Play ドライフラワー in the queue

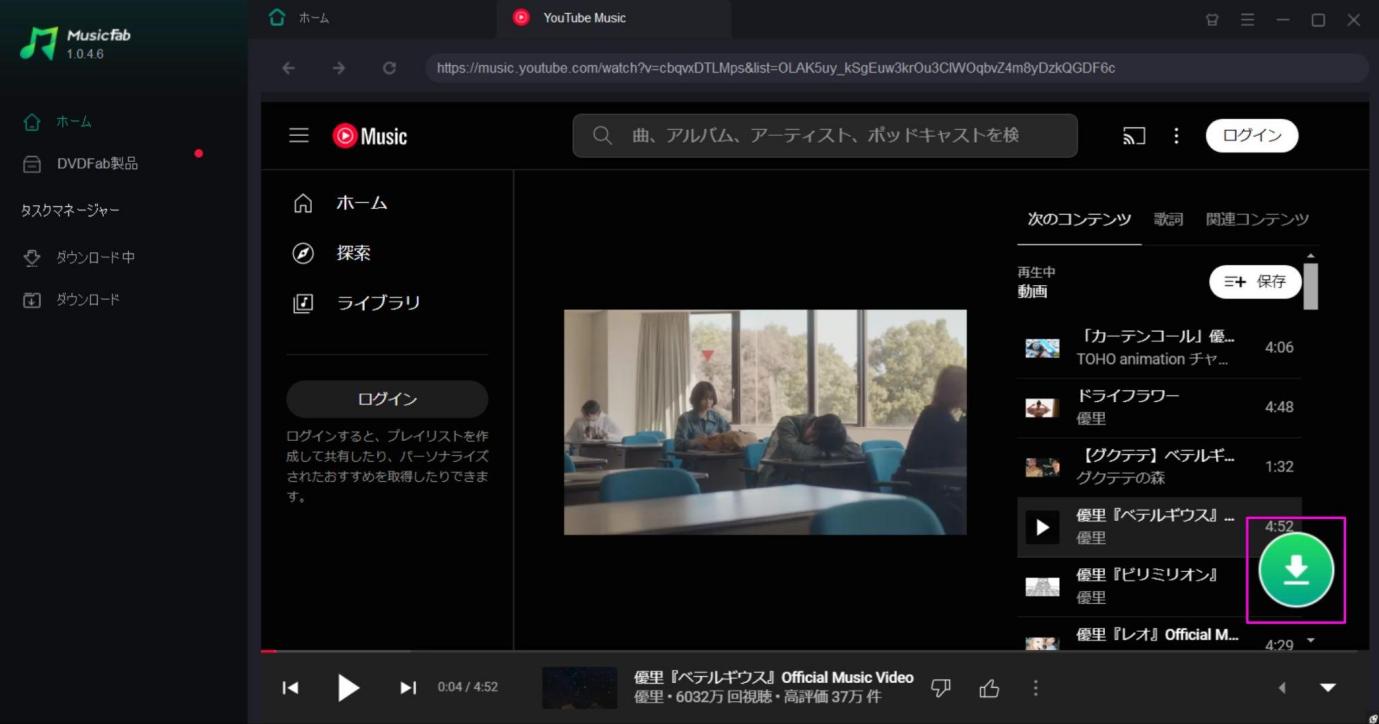1159,407
